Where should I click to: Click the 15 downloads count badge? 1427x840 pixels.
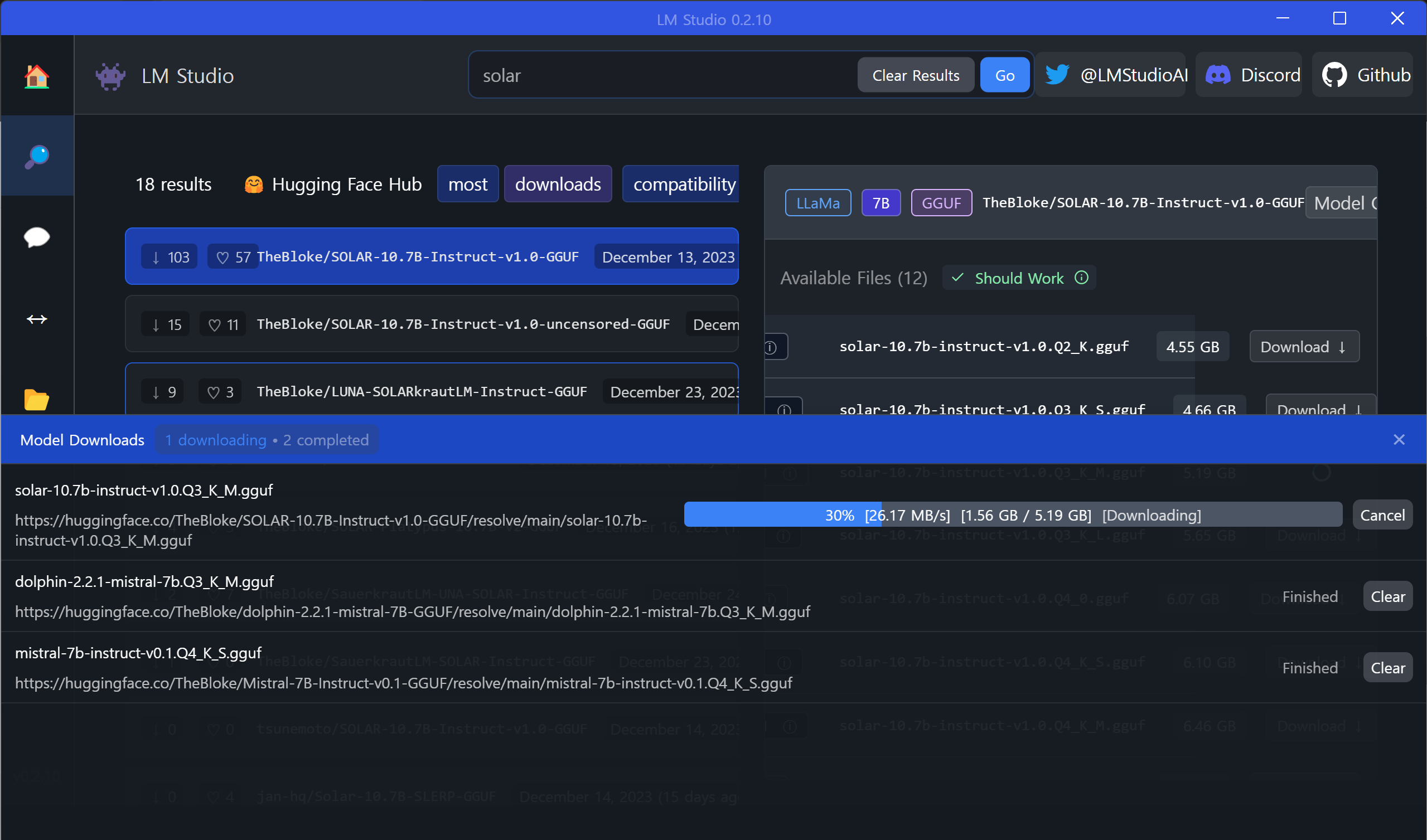166,324
